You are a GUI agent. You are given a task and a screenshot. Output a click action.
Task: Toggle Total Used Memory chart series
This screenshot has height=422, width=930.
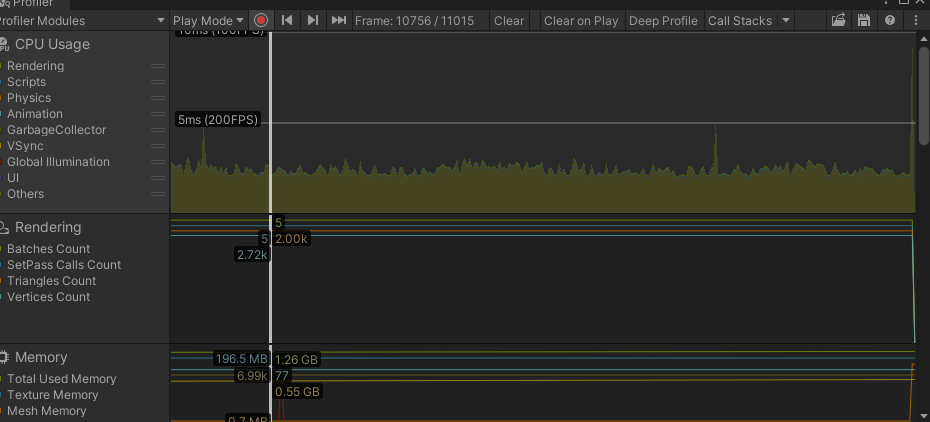click(61, 379)
